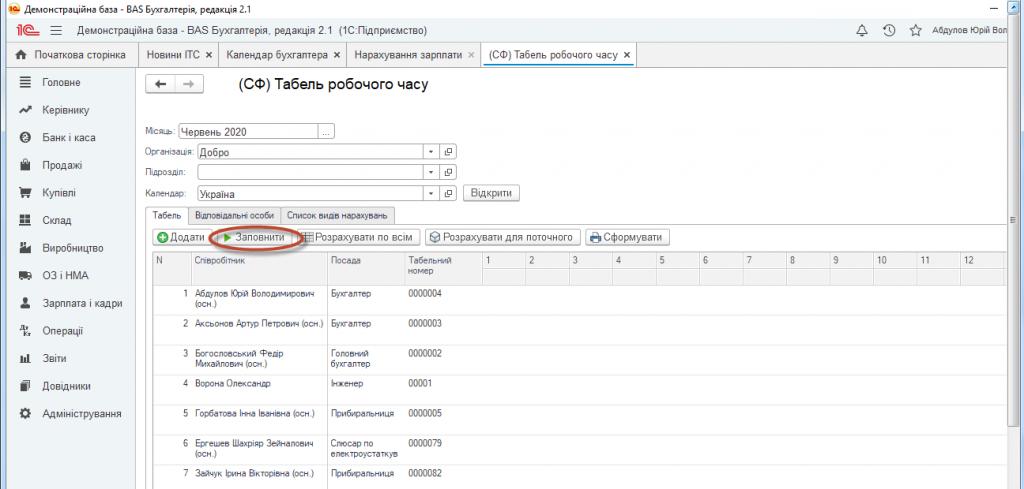The width and height of the screenshot is (1024, 489).
Task: Close the Табель робочого часу tab
Action: click(626, 55)
